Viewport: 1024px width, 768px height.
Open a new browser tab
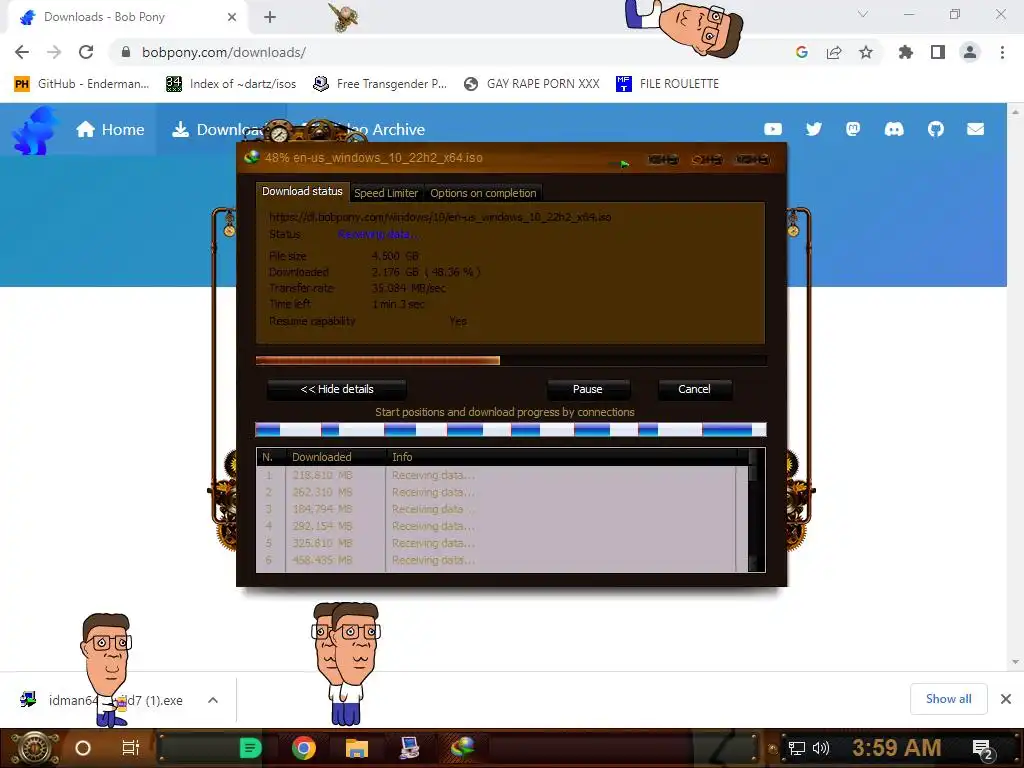(270, 17)
